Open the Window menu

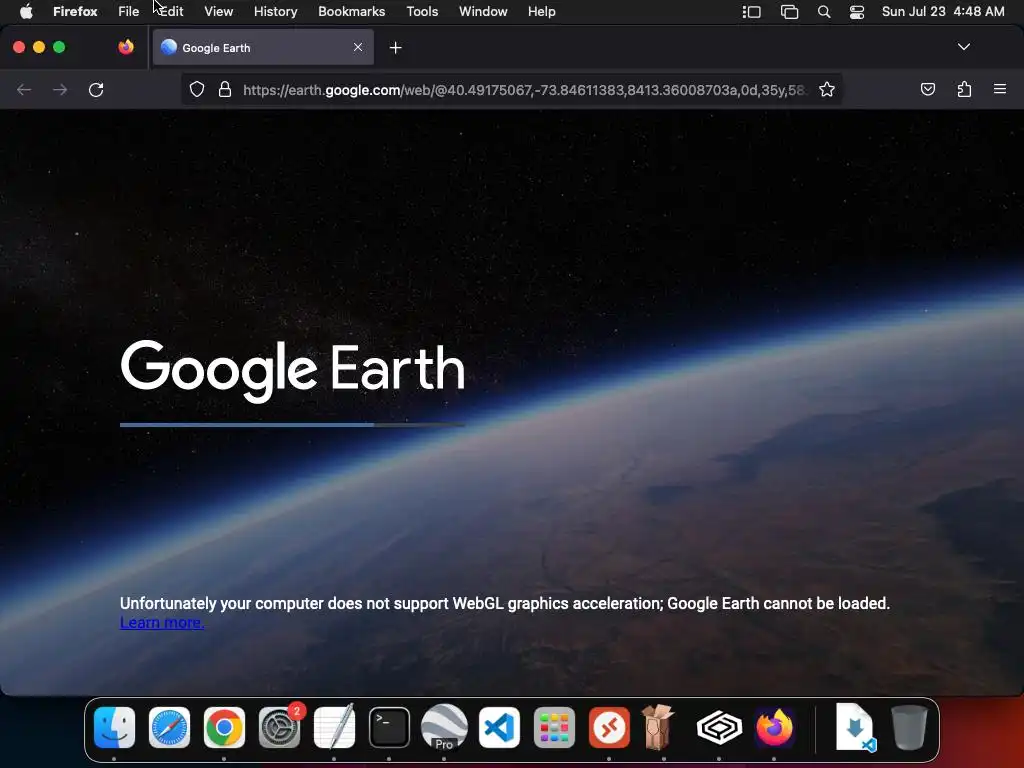(483, 12)
